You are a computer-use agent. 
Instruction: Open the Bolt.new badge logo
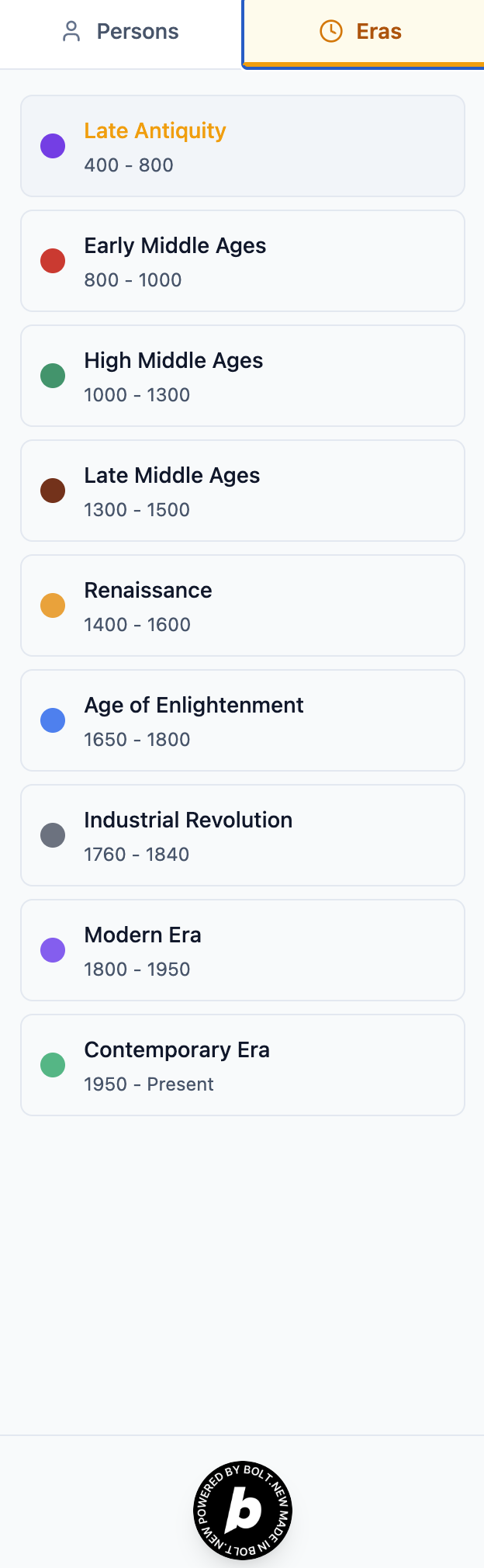(243, 1510)
